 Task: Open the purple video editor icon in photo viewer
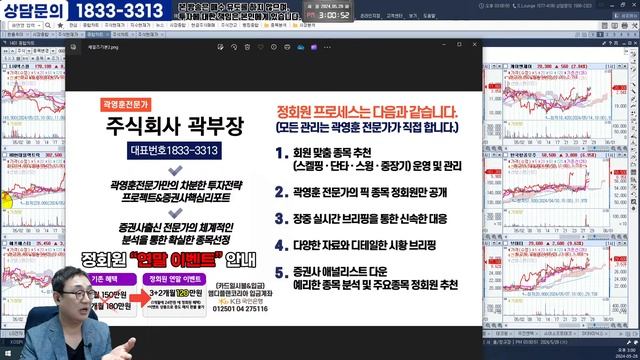coord(314,47)
